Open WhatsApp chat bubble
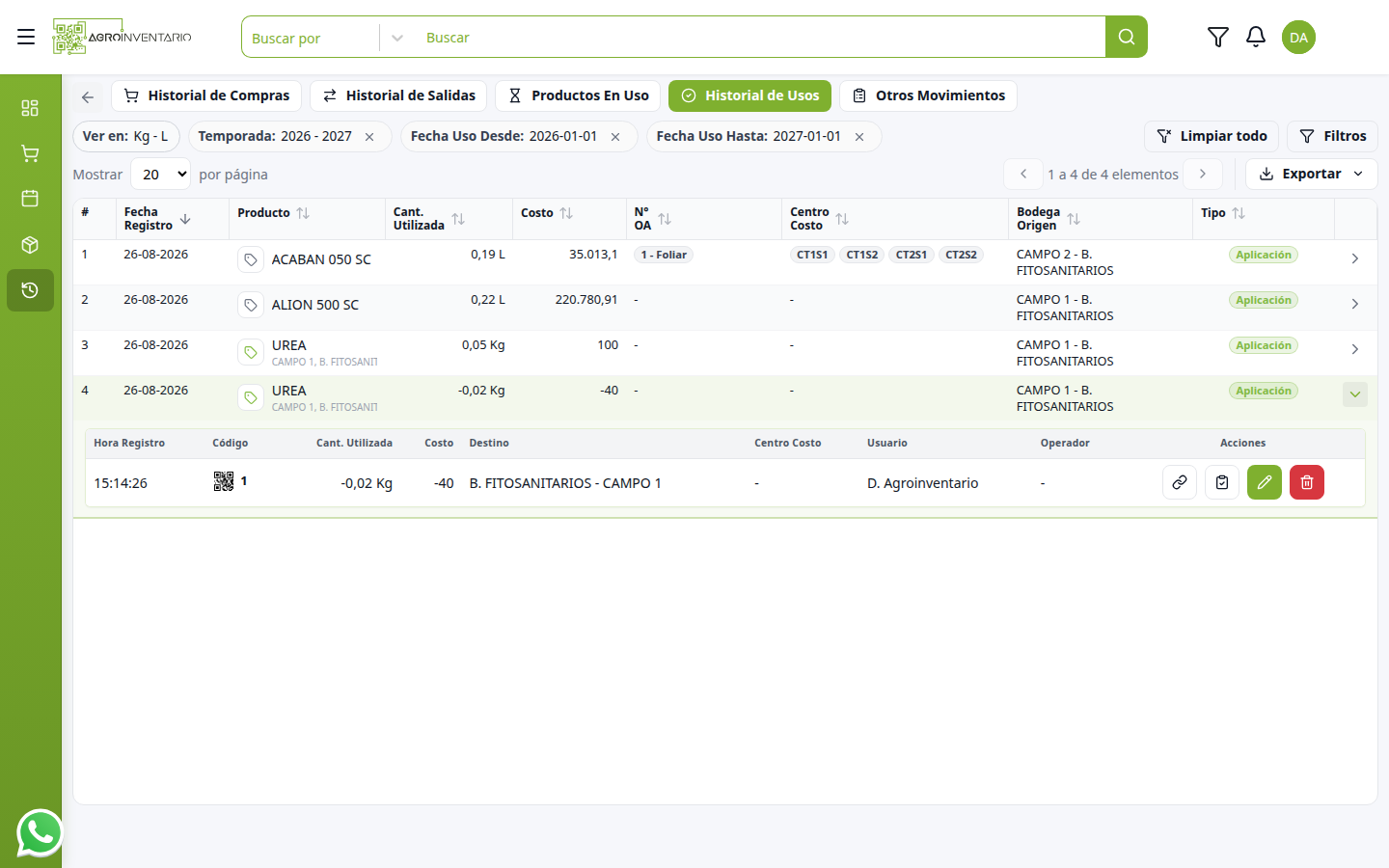 click(40, 832)
